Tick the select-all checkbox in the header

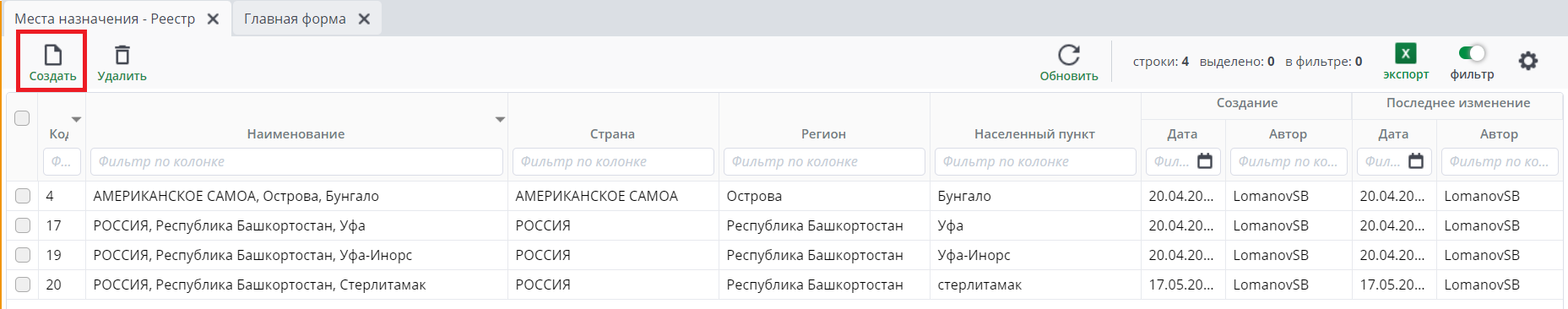tap(22, 118)
